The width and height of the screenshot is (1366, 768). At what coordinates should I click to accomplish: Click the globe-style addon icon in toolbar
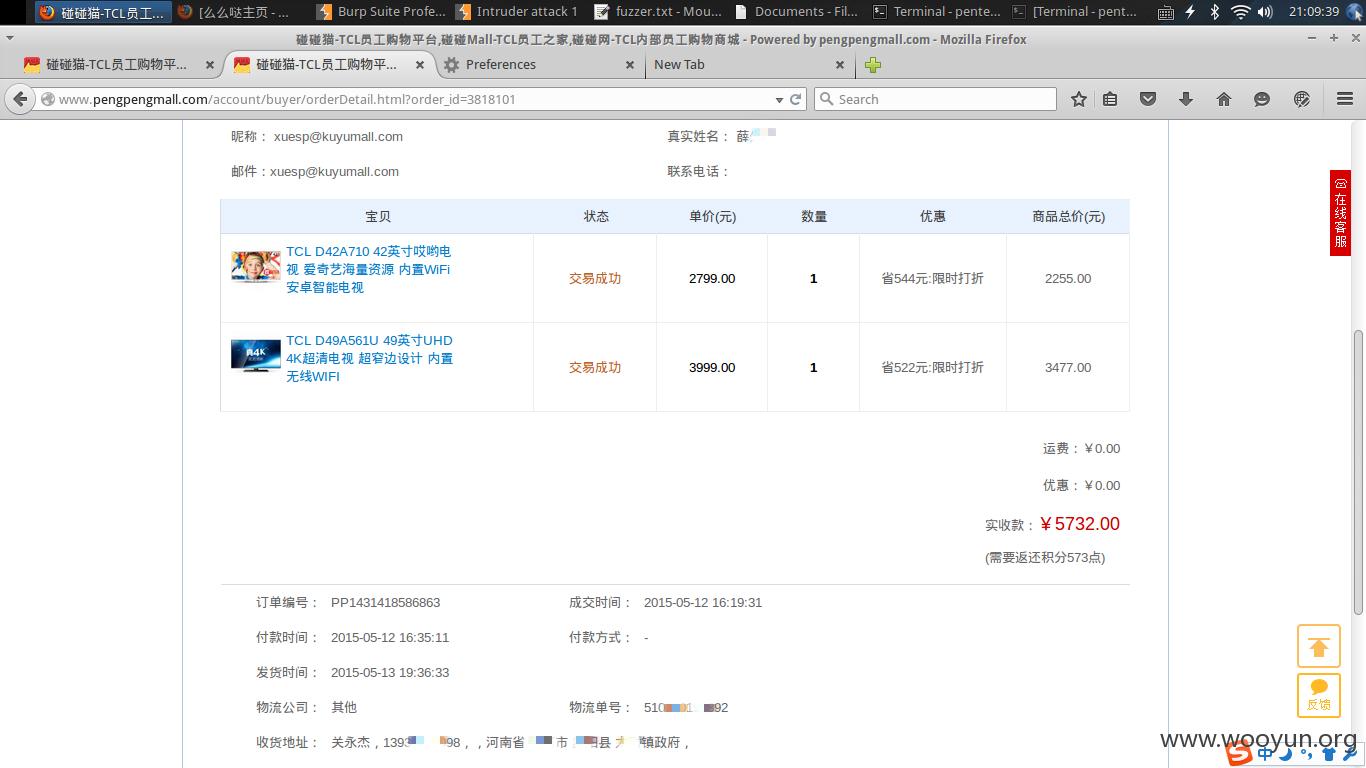[1302, 99]
